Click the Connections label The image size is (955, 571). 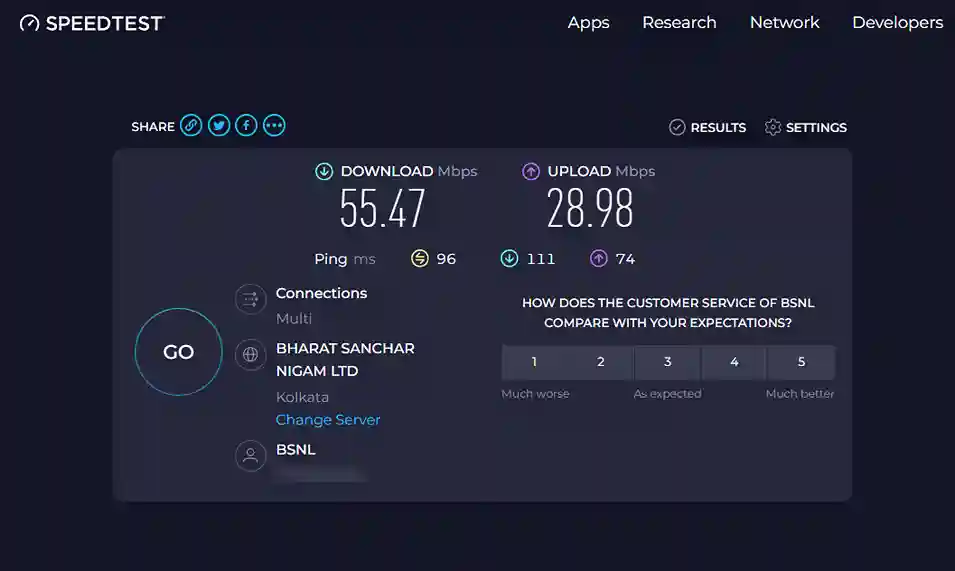pos(322,293)
